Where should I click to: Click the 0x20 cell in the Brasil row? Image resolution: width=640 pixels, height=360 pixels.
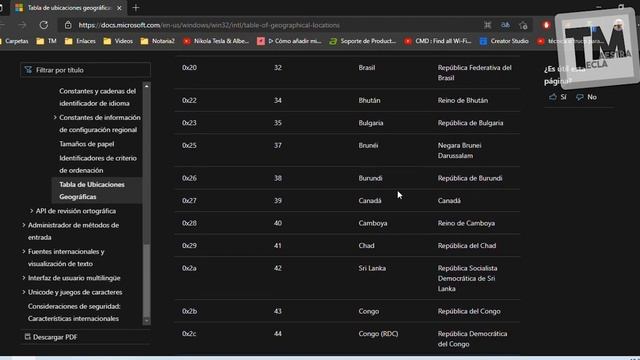(x=189, y=67)
